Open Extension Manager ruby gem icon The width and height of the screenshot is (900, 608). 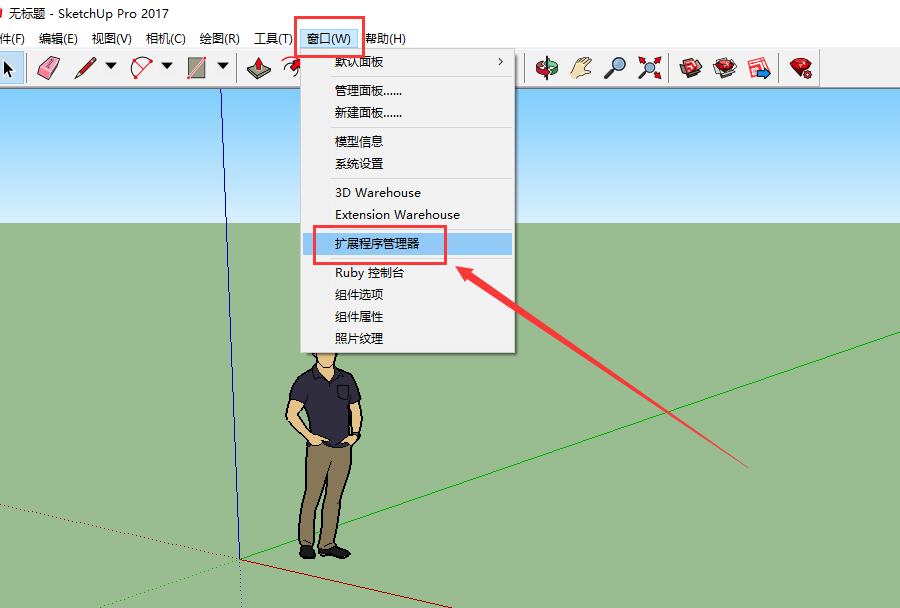pos(801,68)
